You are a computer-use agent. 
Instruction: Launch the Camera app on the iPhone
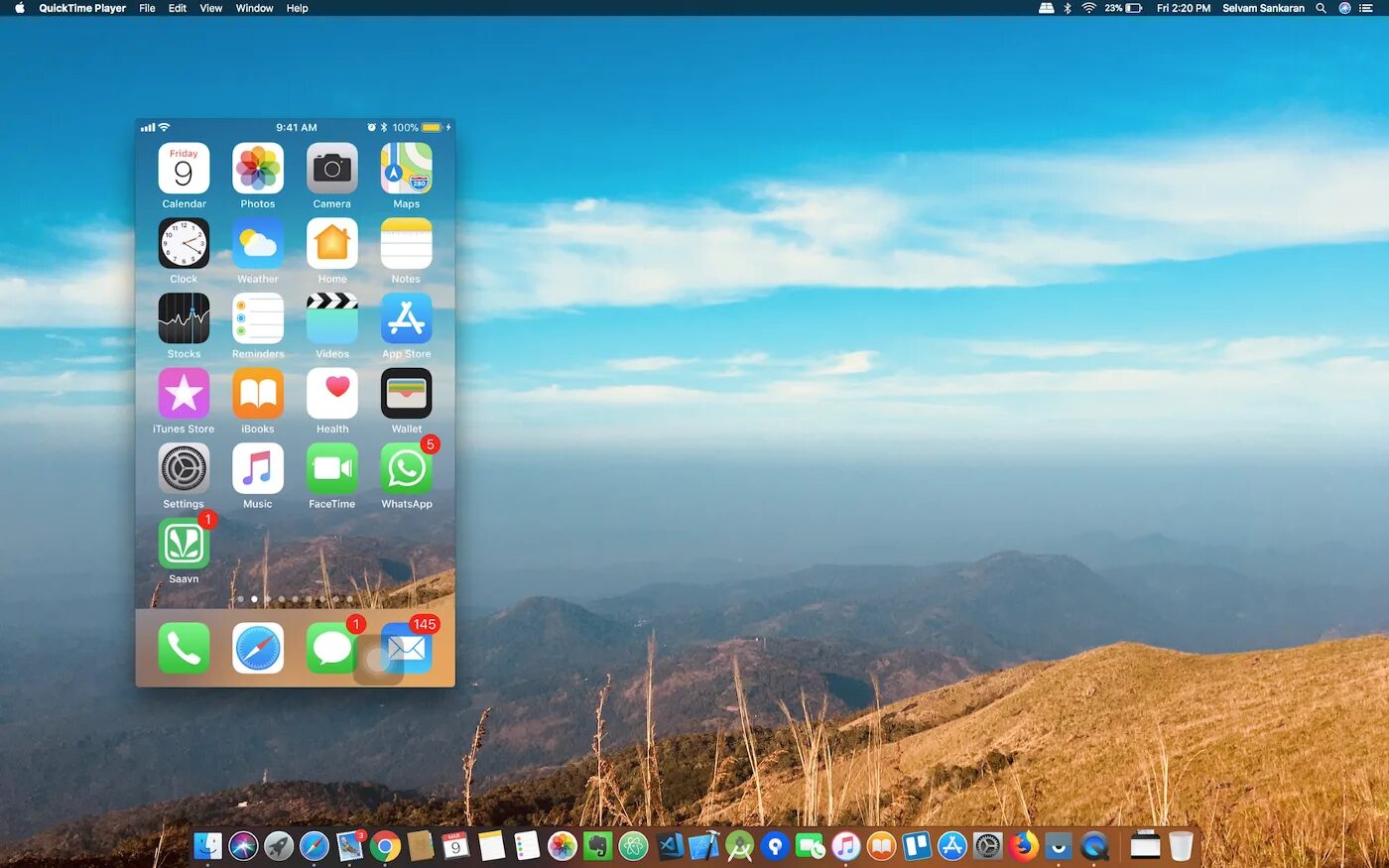point(332,169)
